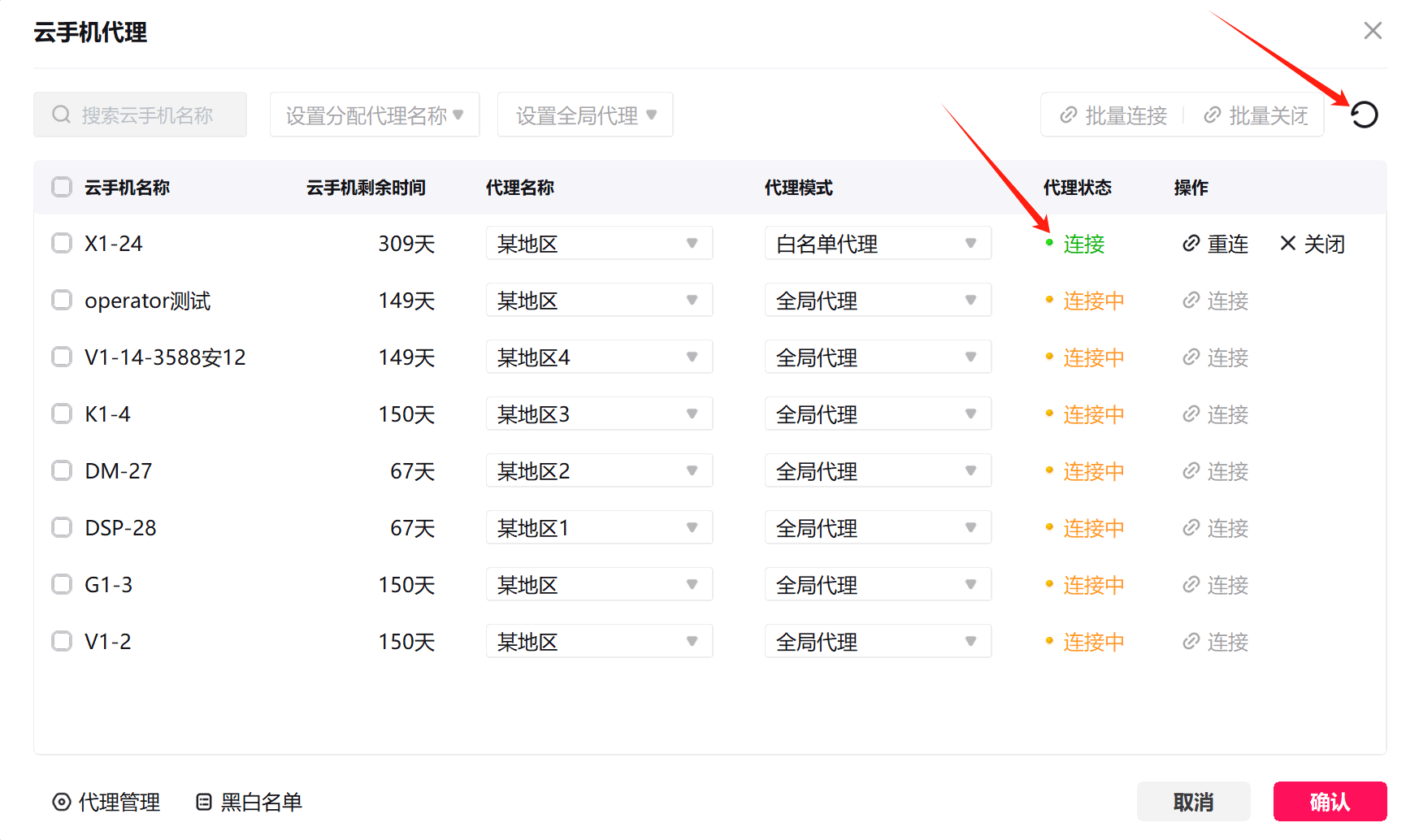Click 连接 for the DSP-28 row
1419x840 pixels.
[x=1215, y=528]
